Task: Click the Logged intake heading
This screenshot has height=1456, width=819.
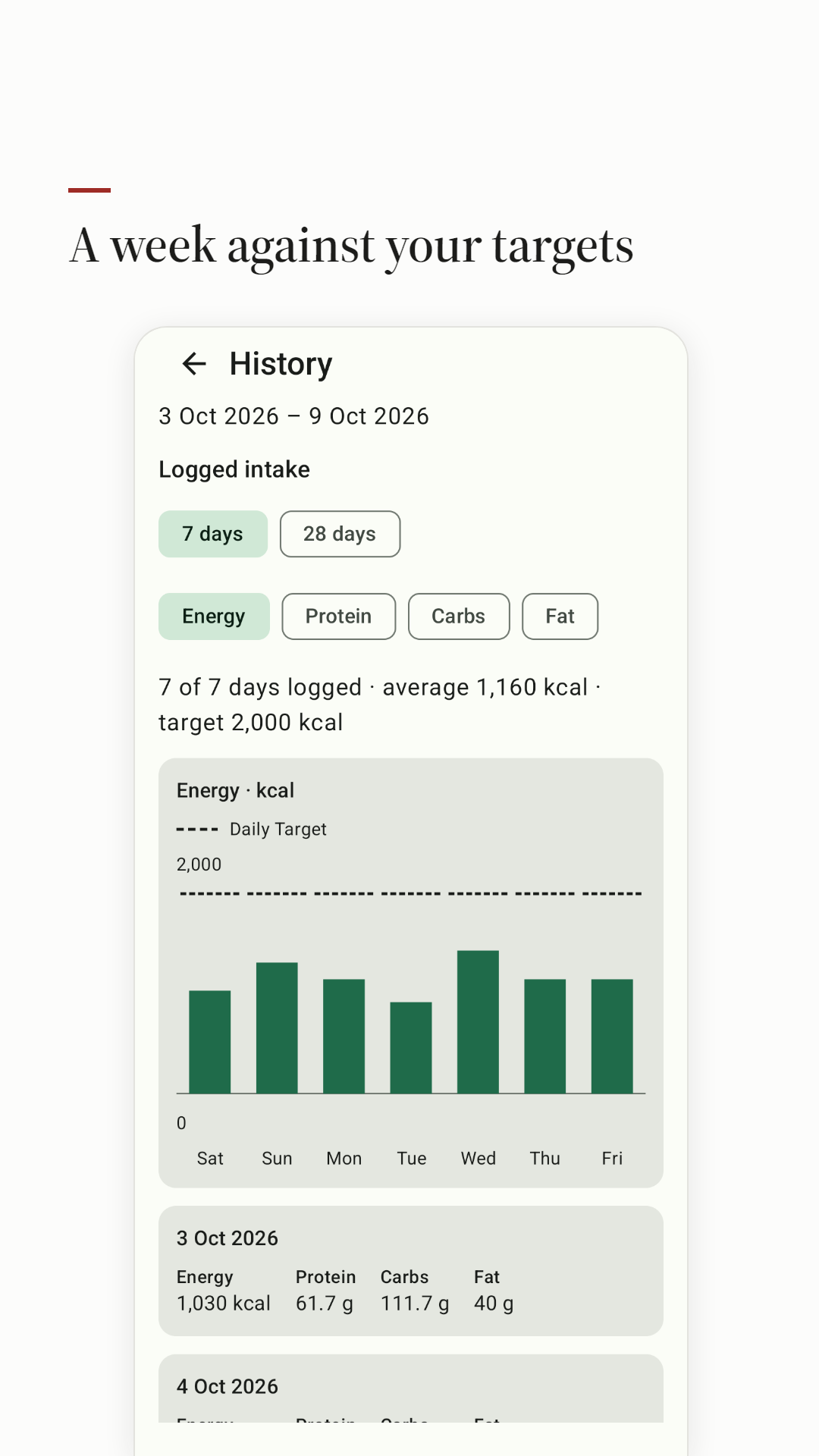Action: pyautogui.click(x=234, y=469)
